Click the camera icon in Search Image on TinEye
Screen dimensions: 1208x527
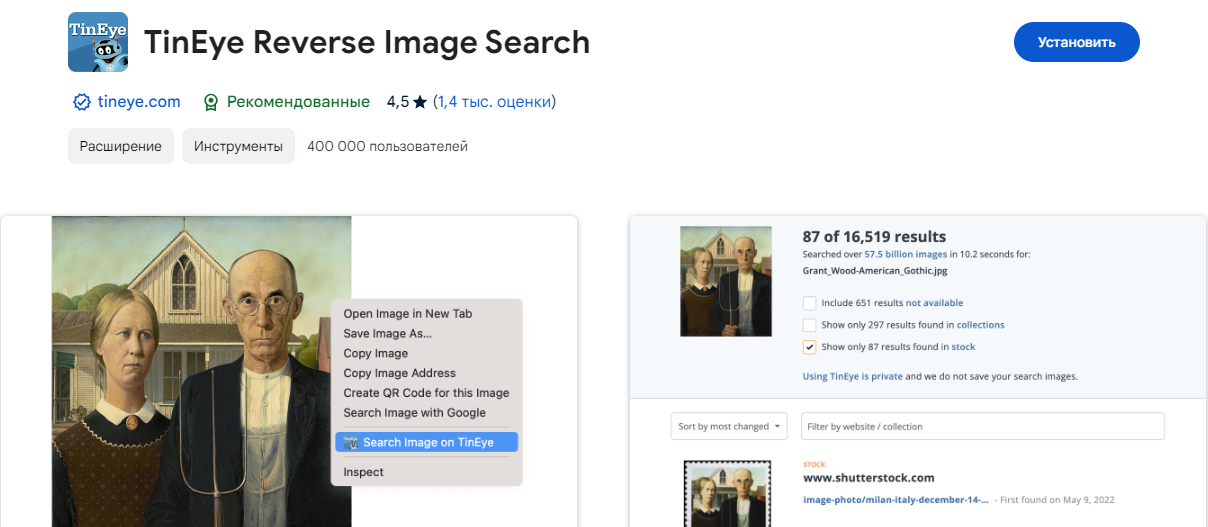tap(351, 442)
